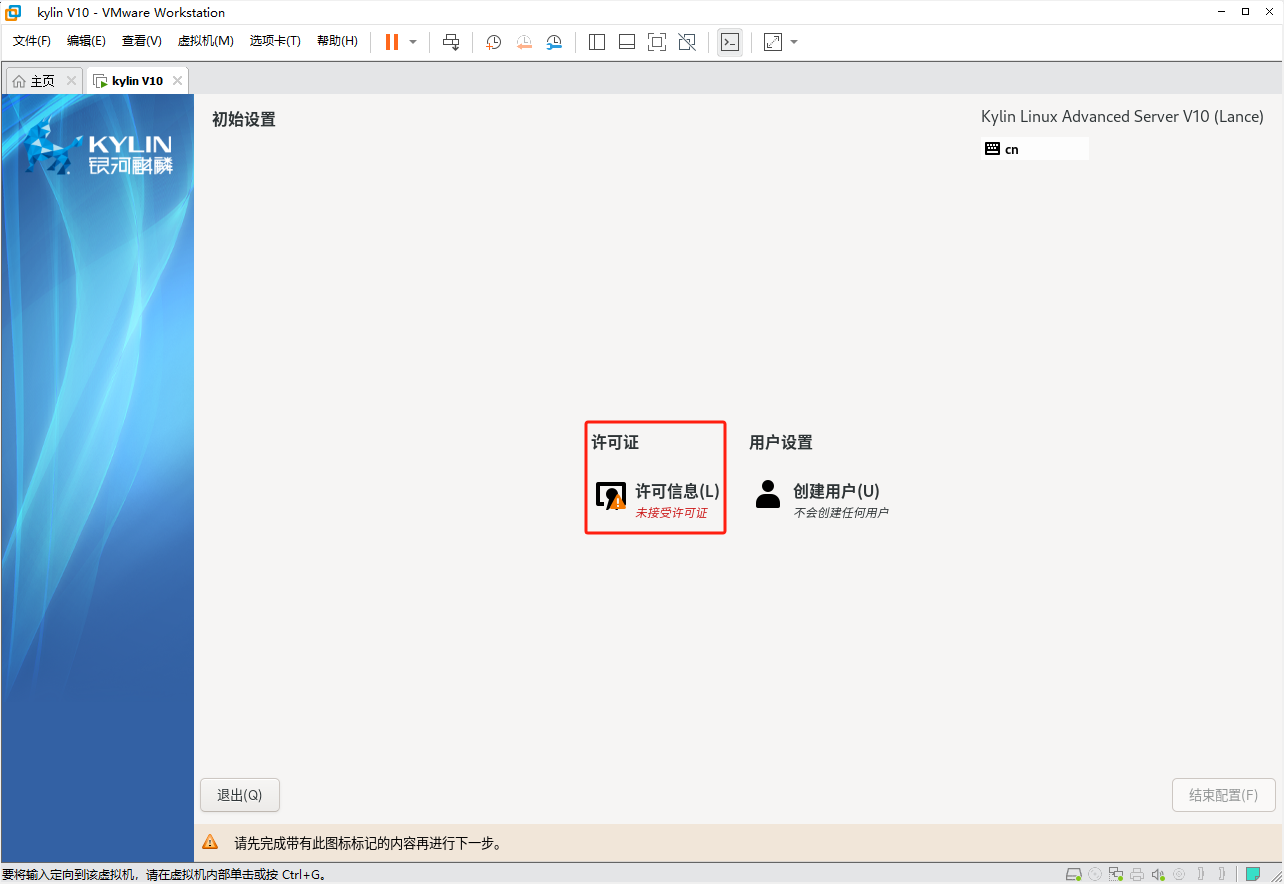Click the Kylin Linux Advanced Server V10 text
Image resolution: width=1284 pixels, height=884 pixels.
[x=1122, y=117]
